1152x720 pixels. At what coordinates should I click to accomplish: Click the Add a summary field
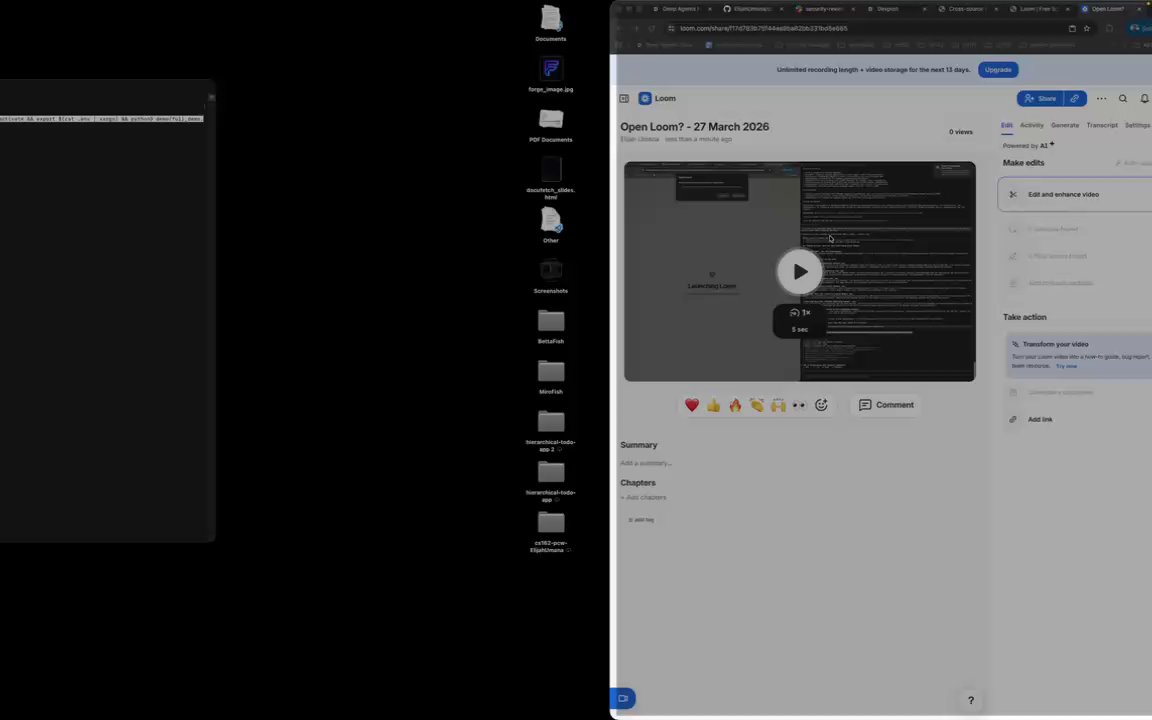coord(646,464)
